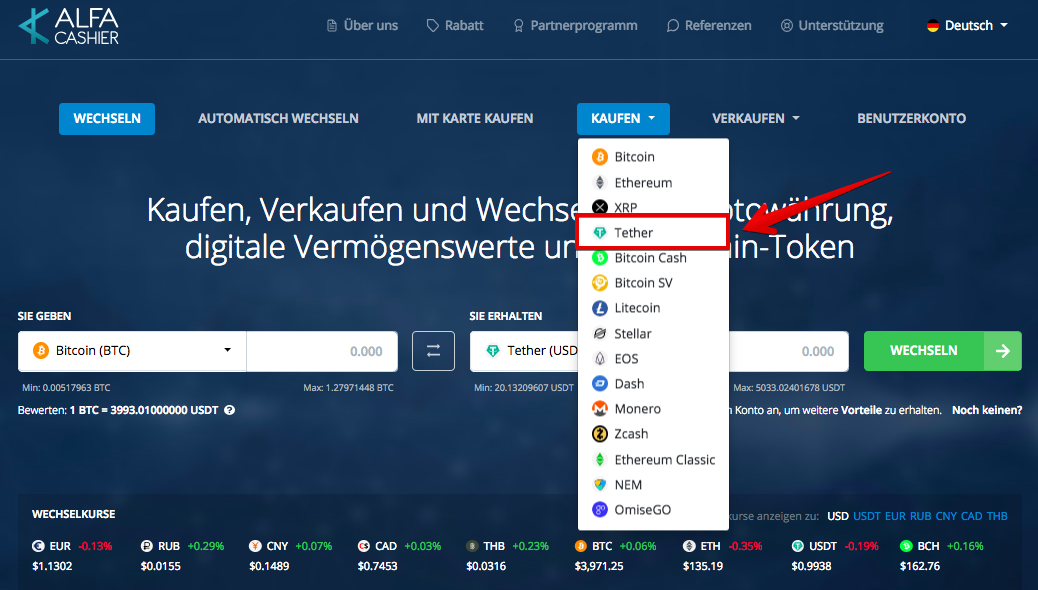Open the Bitcoin (BTC) give currency selector

132,351
